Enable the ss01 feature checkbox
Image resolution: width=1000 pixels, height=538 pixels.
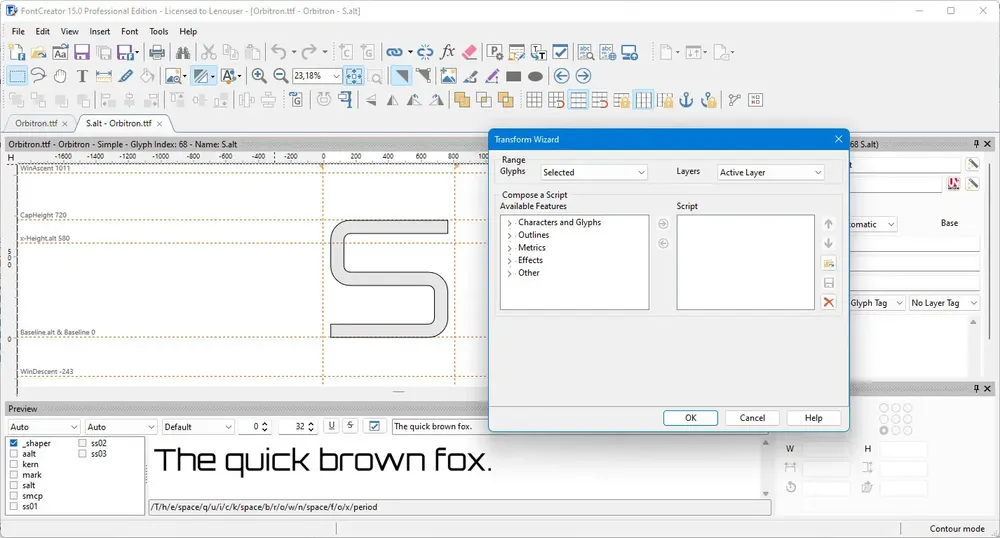pyautogui.click(x=13, y=506)
